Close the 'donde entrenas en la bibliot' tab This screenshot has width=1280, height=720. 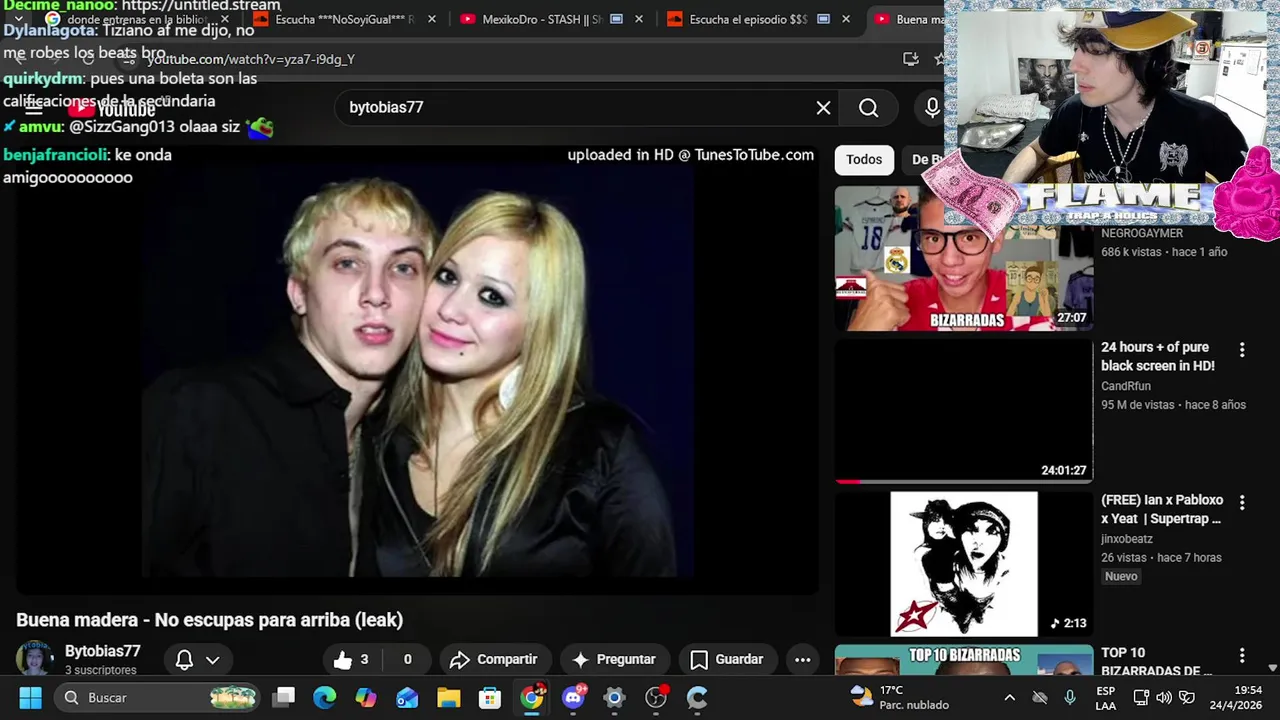coord(224,19)
